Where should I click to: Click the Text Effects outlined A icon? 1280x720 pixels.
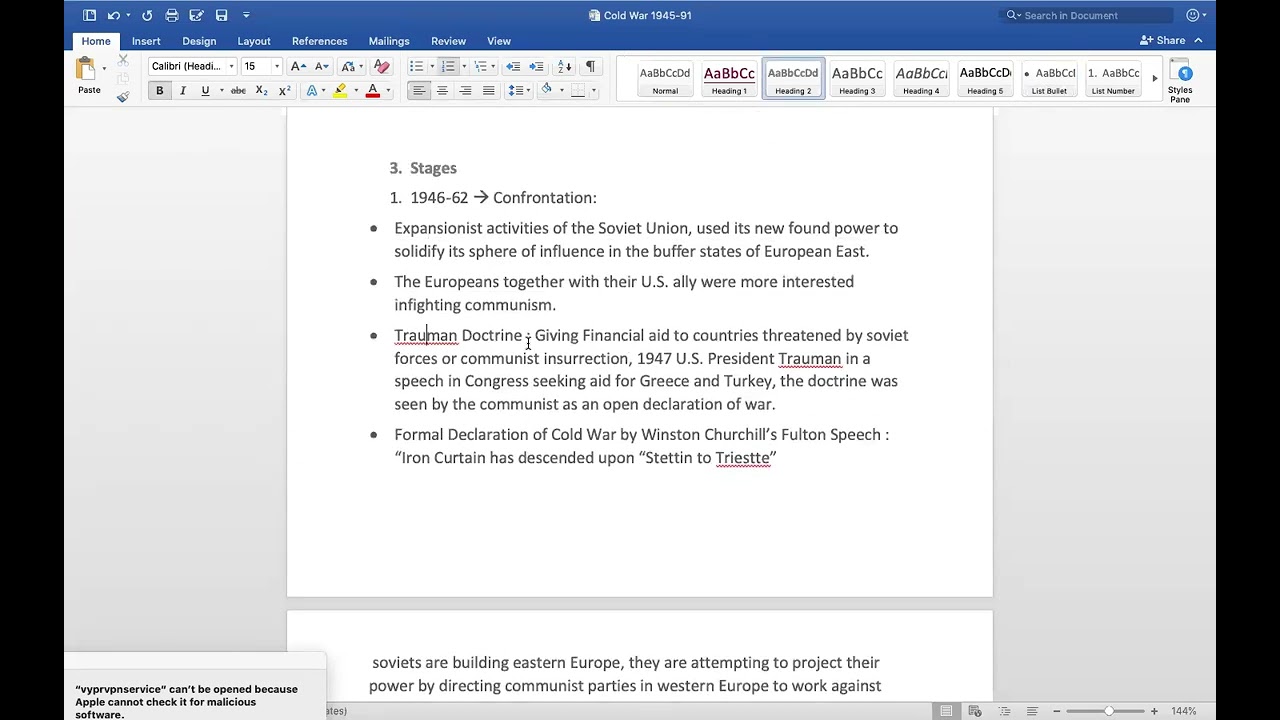coord(312,91)
